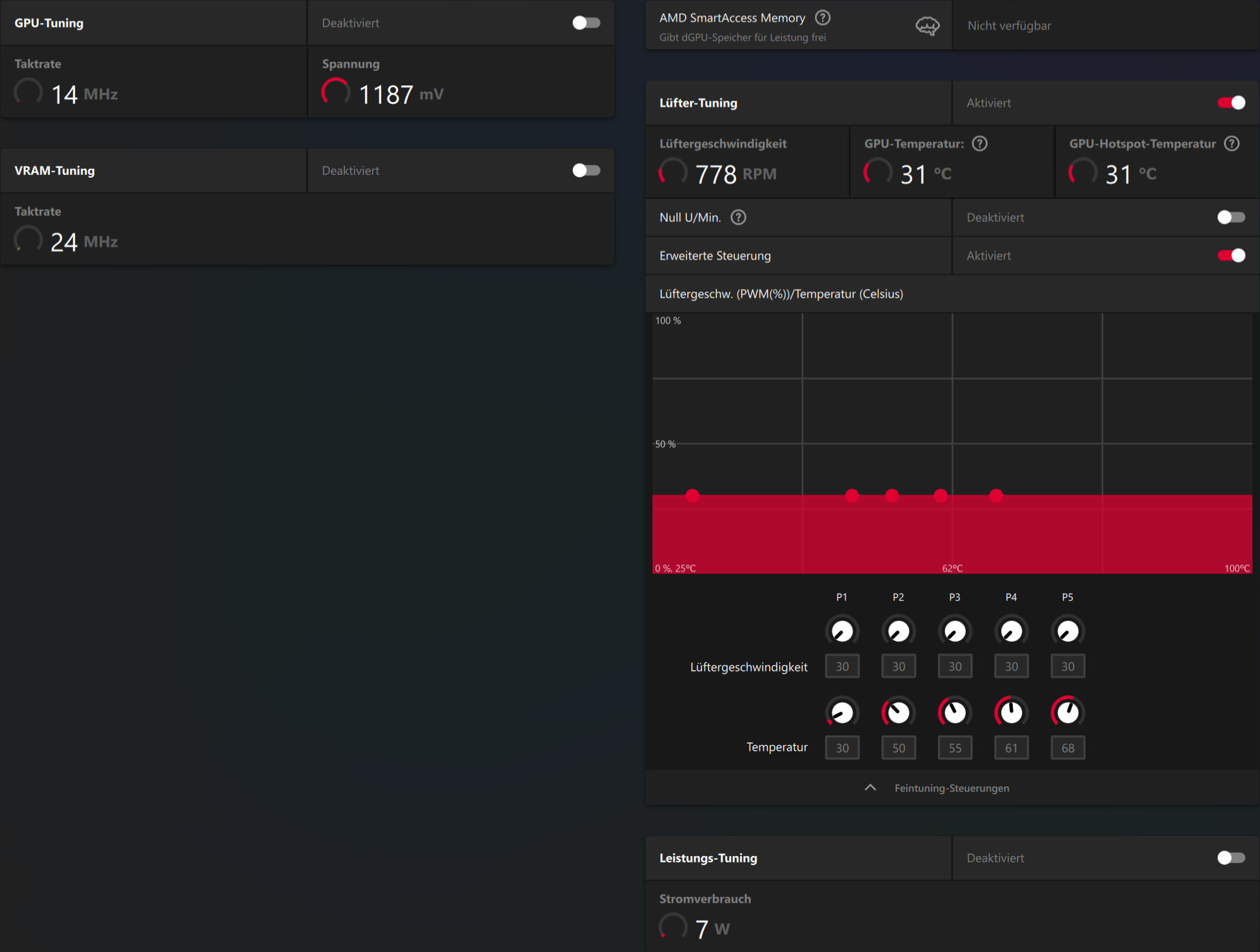Click the Spannung value 1187 mV
This screenshot has height=952, width=1260.
[x=401, y=94]
